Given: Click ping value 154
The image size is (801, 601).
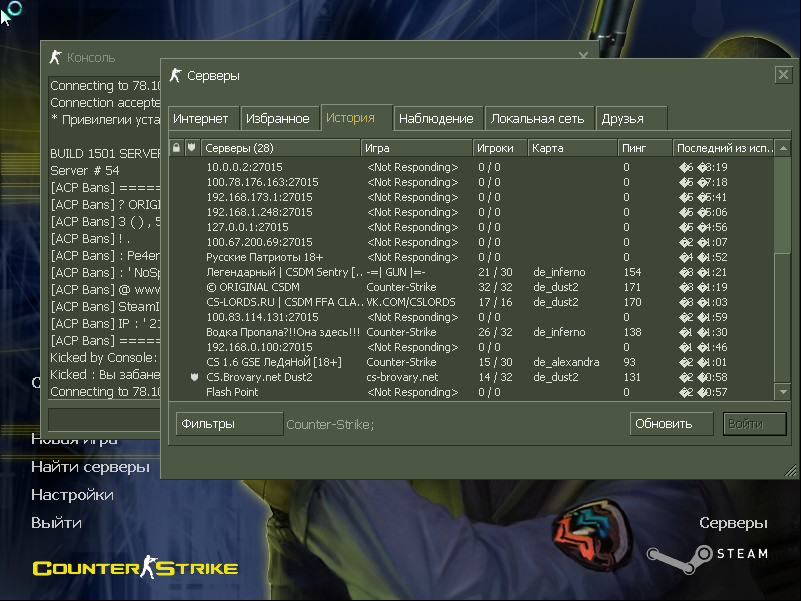Looking at the screenshot, I should pyautogui.click(x=632, y=272).
